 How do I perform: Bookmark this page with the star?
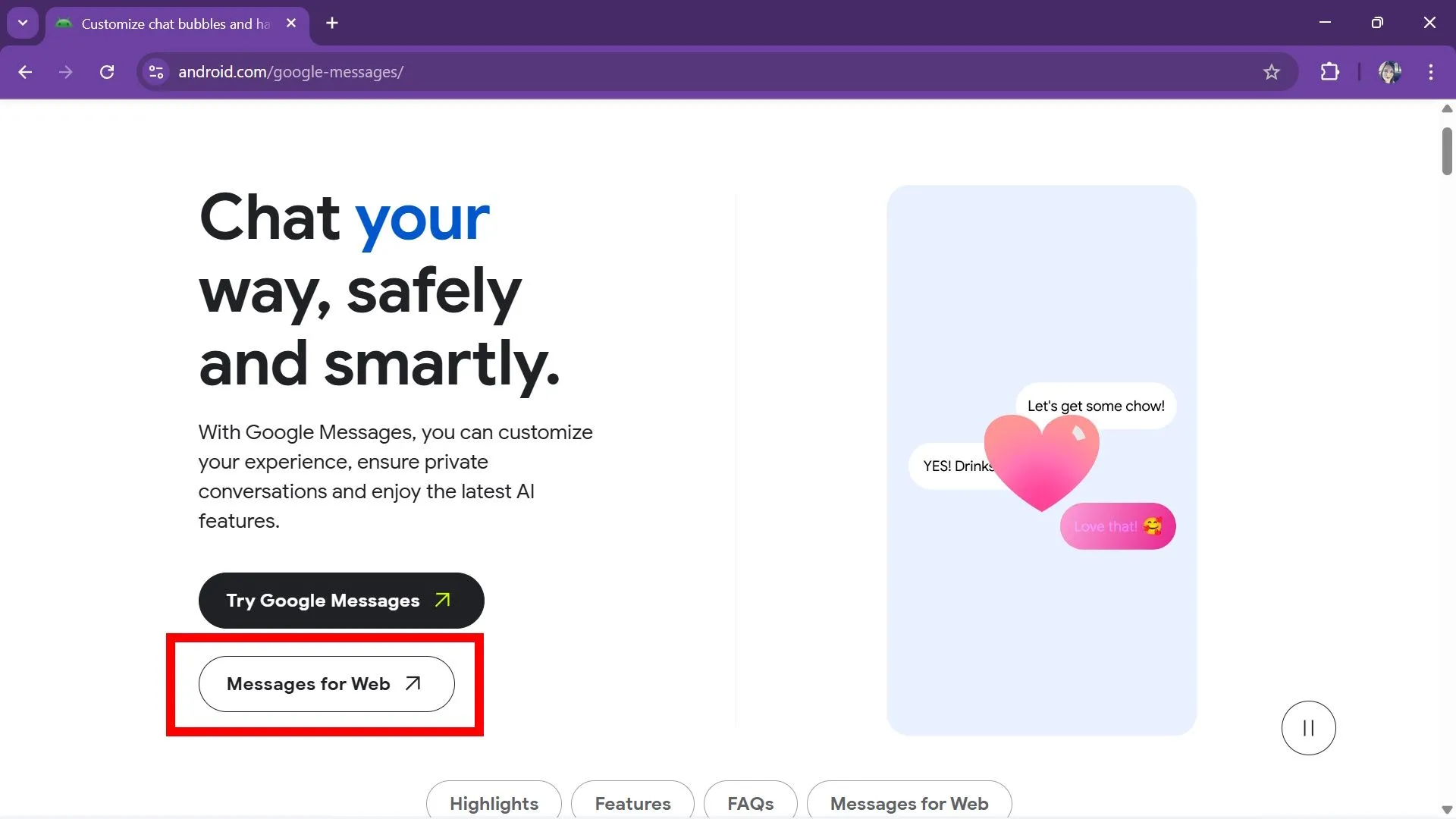[1271, 71]
